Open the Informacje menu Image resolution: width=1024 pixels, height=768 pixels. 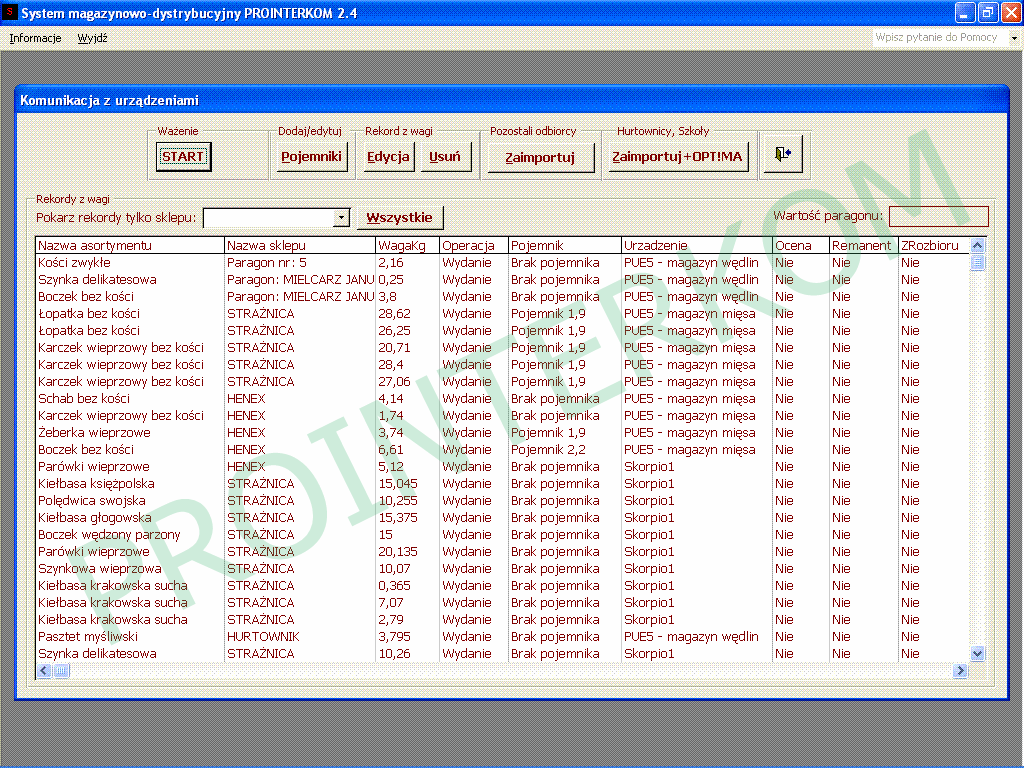point(35,38)
